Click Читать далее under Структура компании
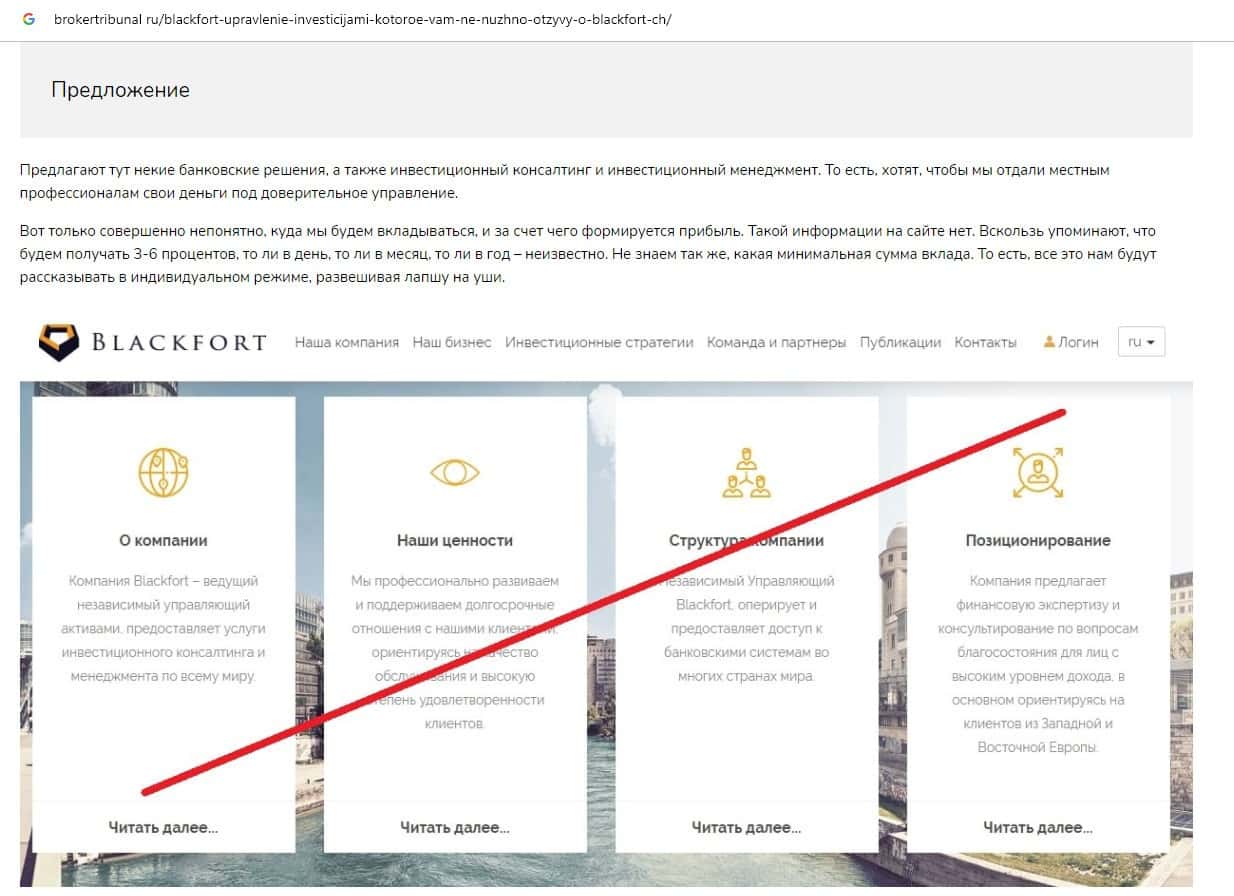1234x896 pixels. [x=746, y=827]
